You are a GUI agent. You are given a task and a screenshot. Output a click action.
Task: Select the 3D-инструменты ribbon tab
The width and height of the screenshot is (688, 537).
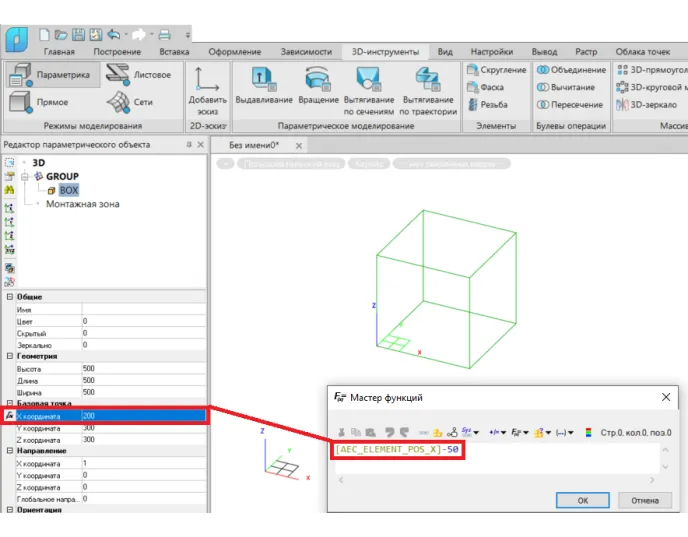tap(385, 52)
